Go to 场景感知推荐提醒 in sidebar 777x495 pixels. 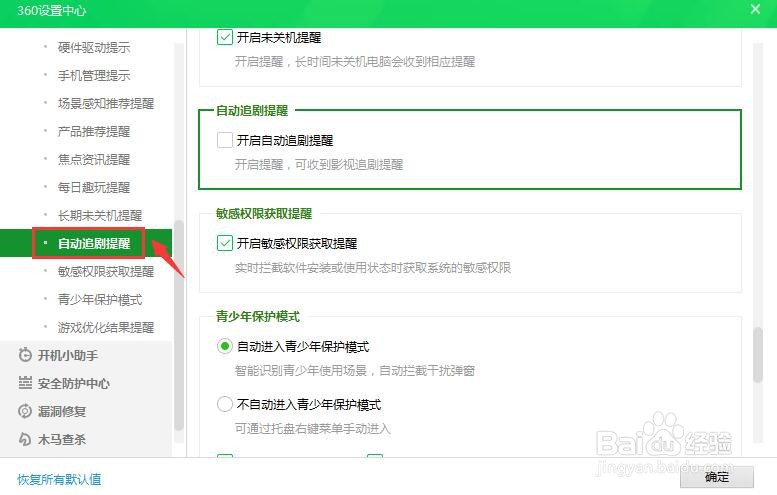(106, 104)
